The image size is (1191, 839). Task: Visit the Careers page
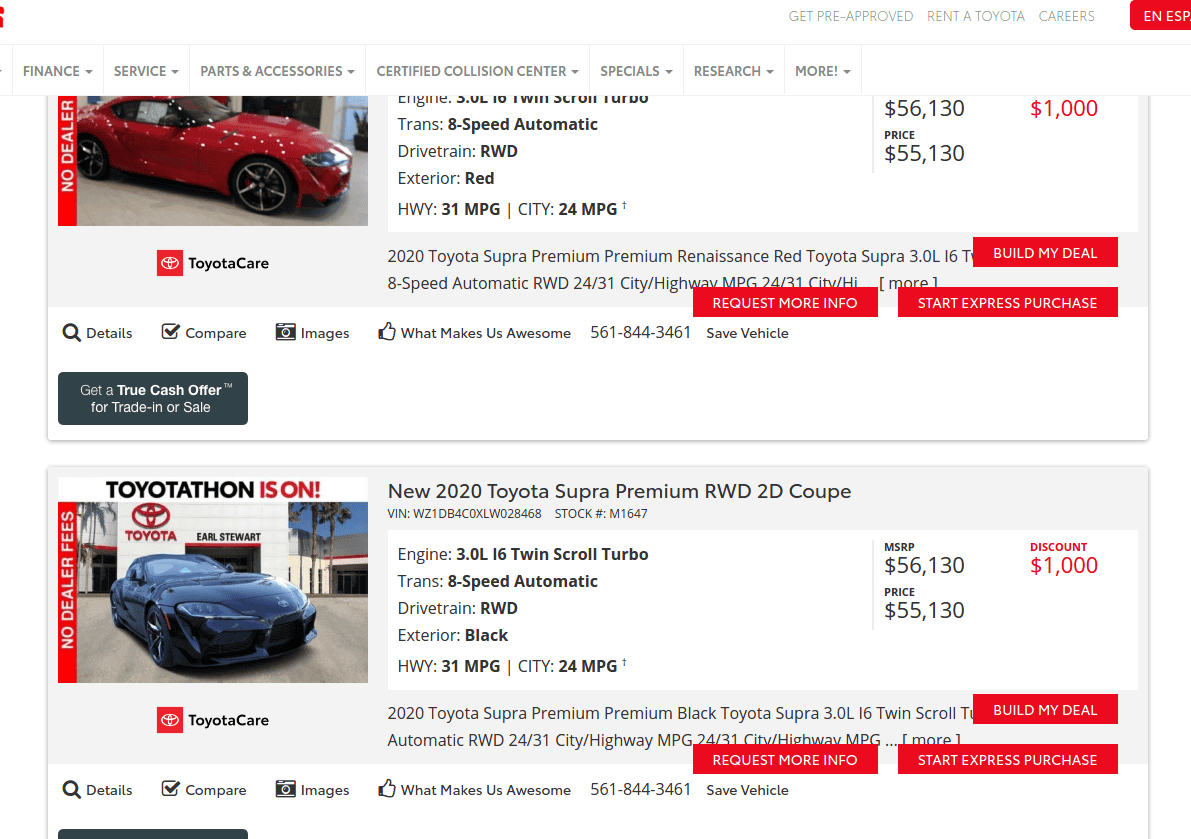pyautogui.click(x=1066, y=16)
